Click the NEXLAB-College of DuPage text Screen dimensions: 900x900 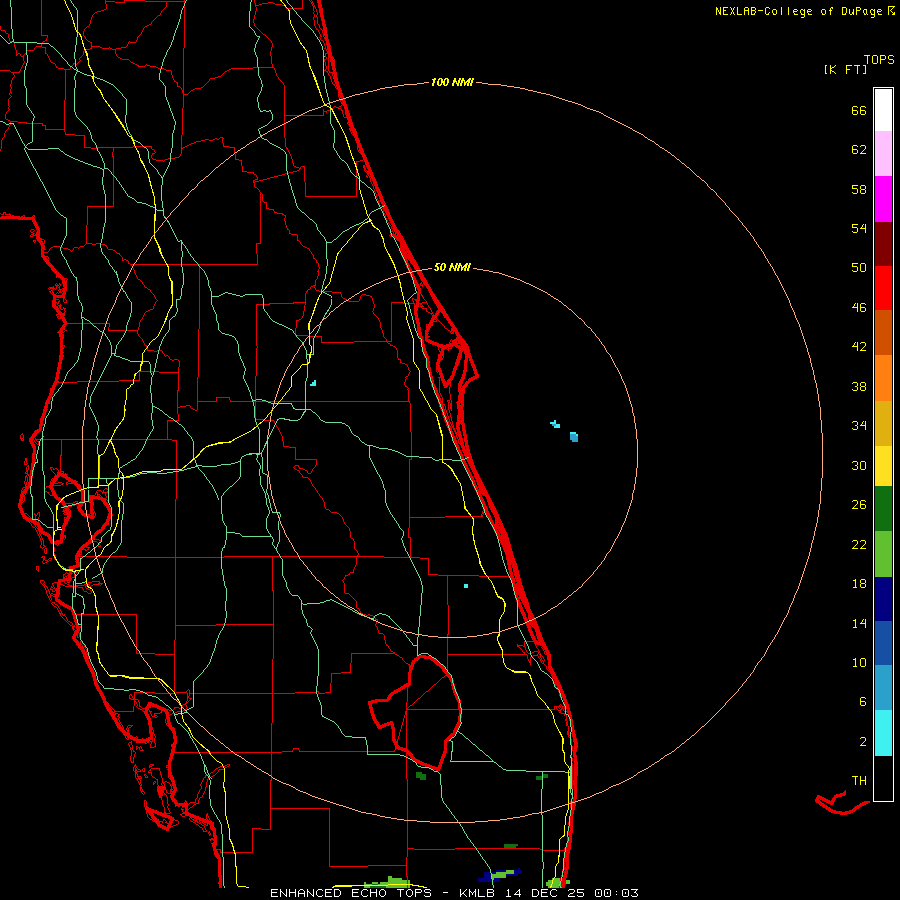click(x=798, y=11)
